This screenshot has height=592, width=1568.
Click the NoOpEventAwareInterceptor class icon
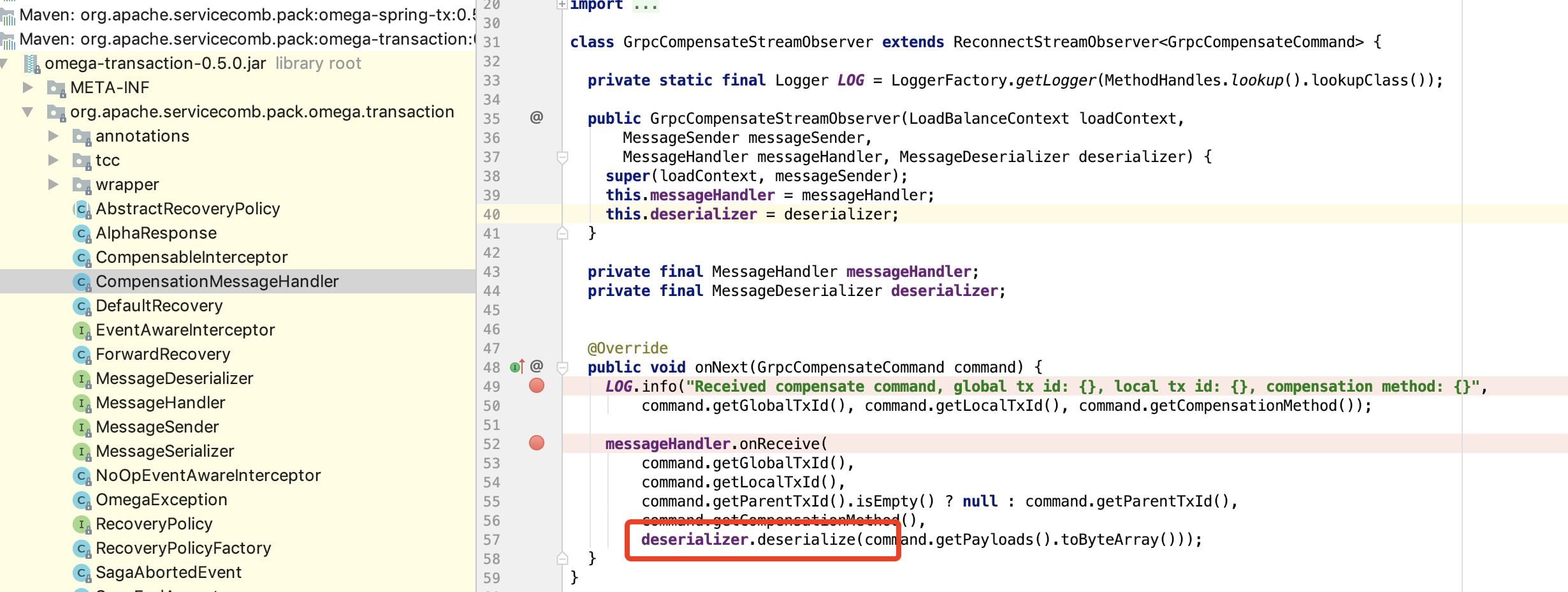click(82, 476)
